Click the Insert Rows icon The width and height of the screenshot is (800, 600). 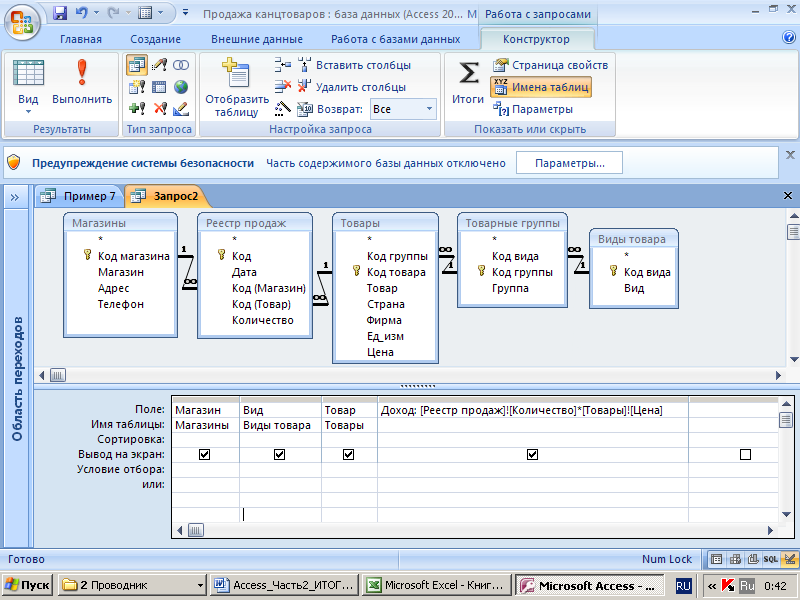pos(283,65)
